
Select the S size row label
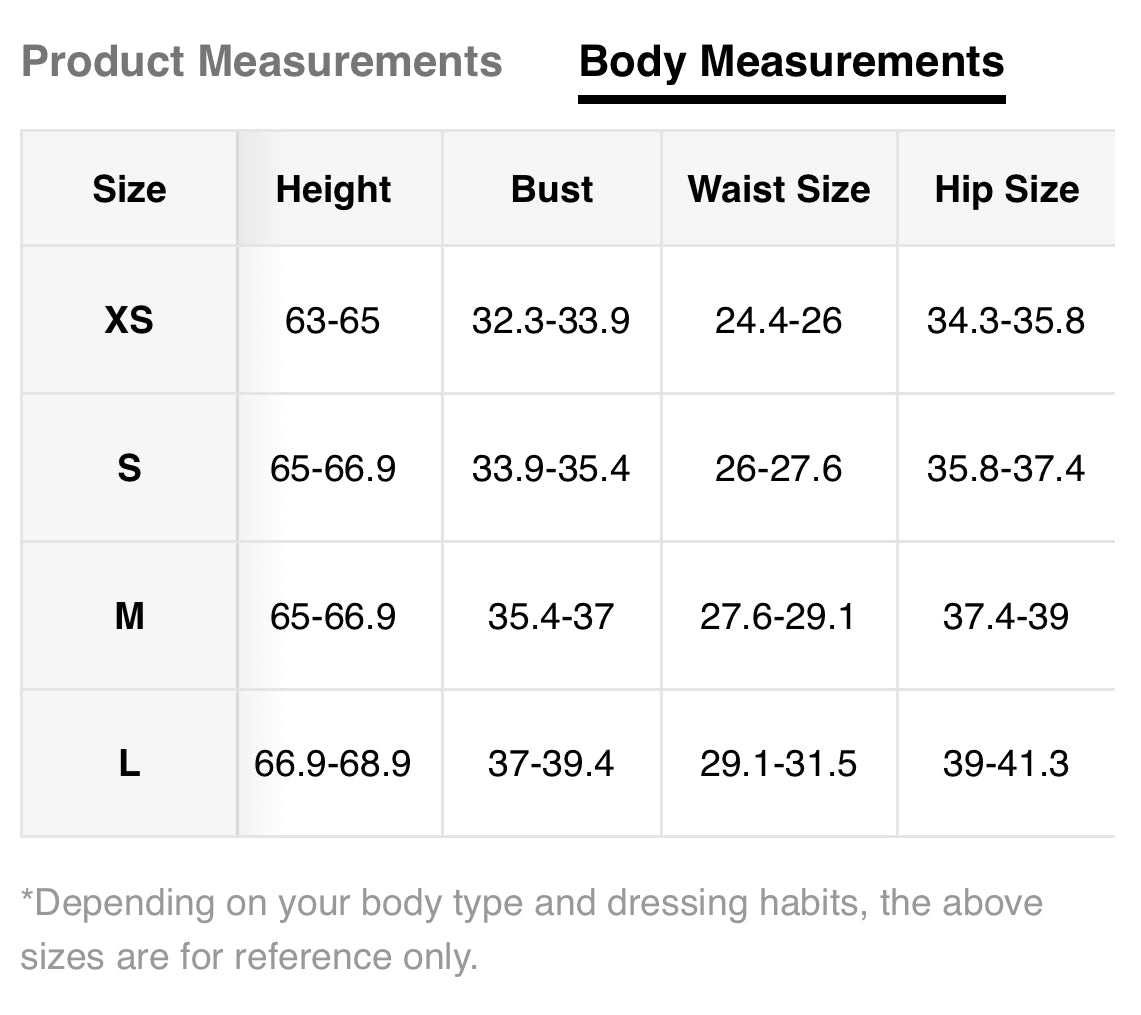point(129,468)
